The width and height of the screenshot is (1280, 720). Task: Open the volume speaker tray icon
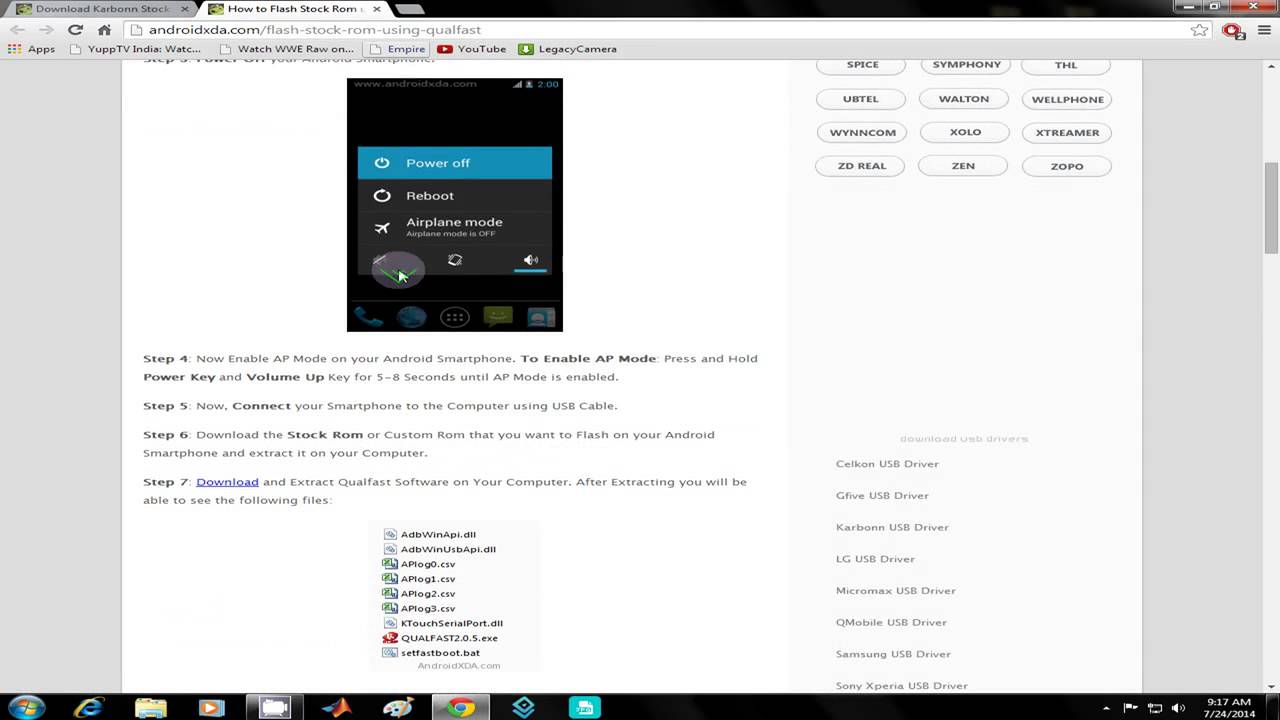pos(1177,708)
